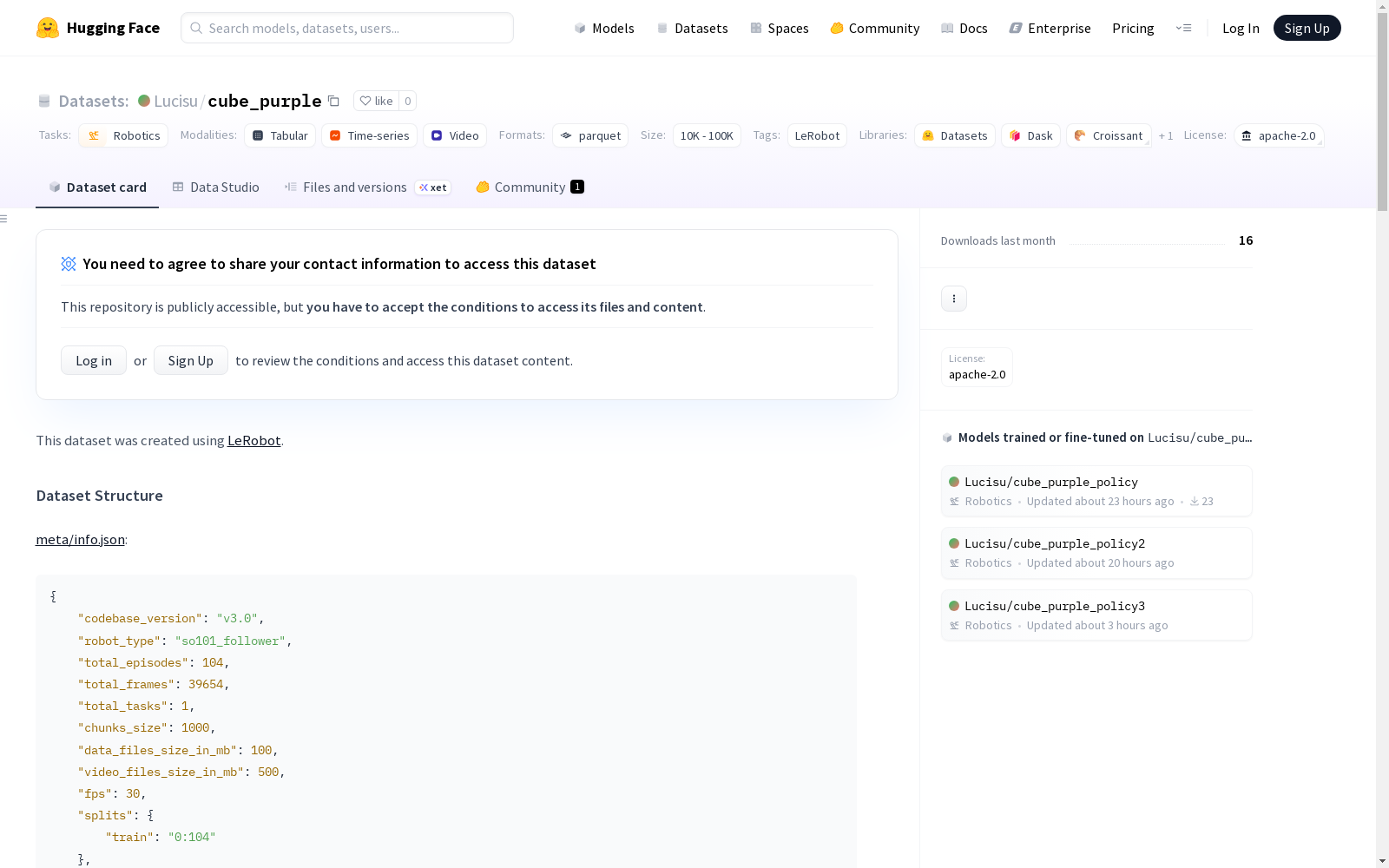Open Docs in the top navigation

point(964,28)
